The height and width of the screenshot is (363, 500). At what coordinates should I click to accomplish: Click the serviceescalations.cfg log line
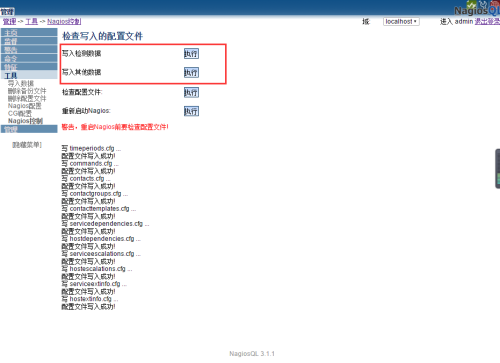pos(101,254)
